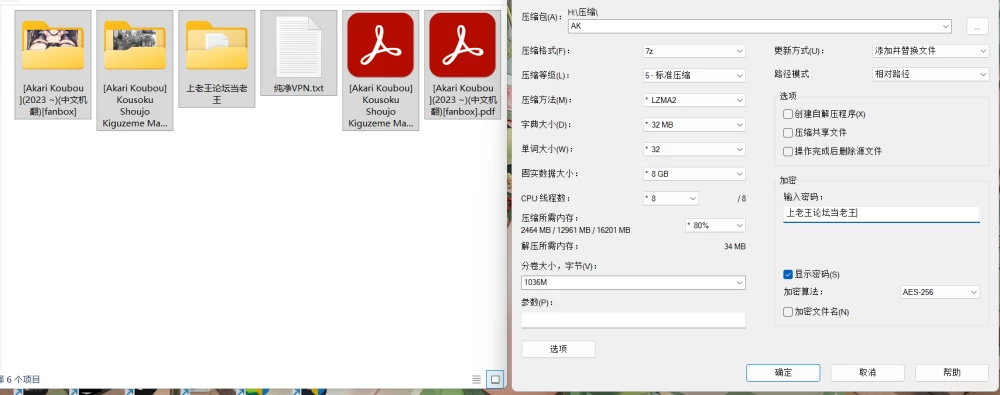The height and width of the screenshot is (395, 1000).
Task: Select the 上老王论坛当老王 folder icon
Action: pyautogui.click(x=217, y=45)
